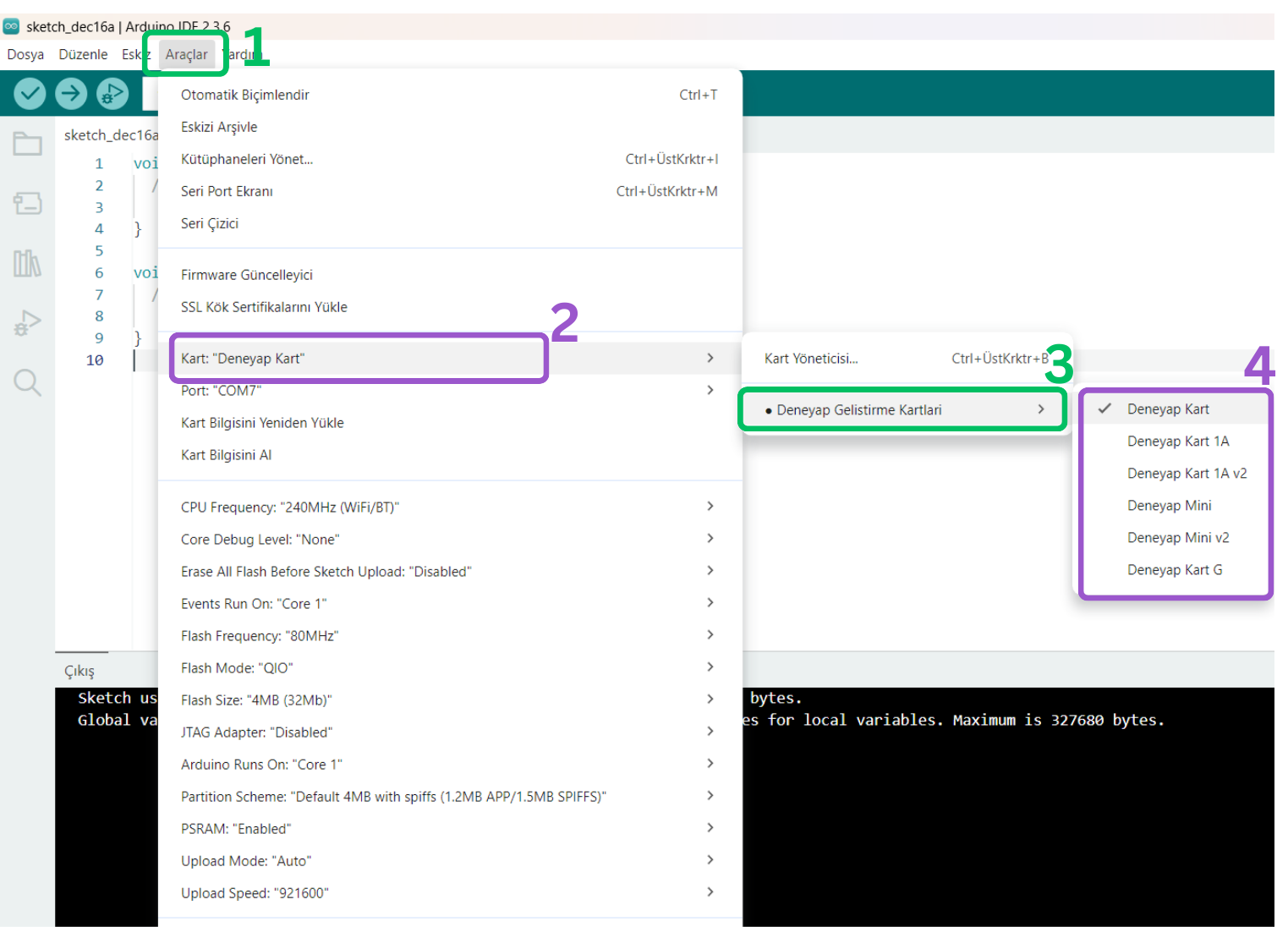The image size is (1288, 927).
Task: Expand Core Debug Level "None" option
Action: [x=450, y=539]
